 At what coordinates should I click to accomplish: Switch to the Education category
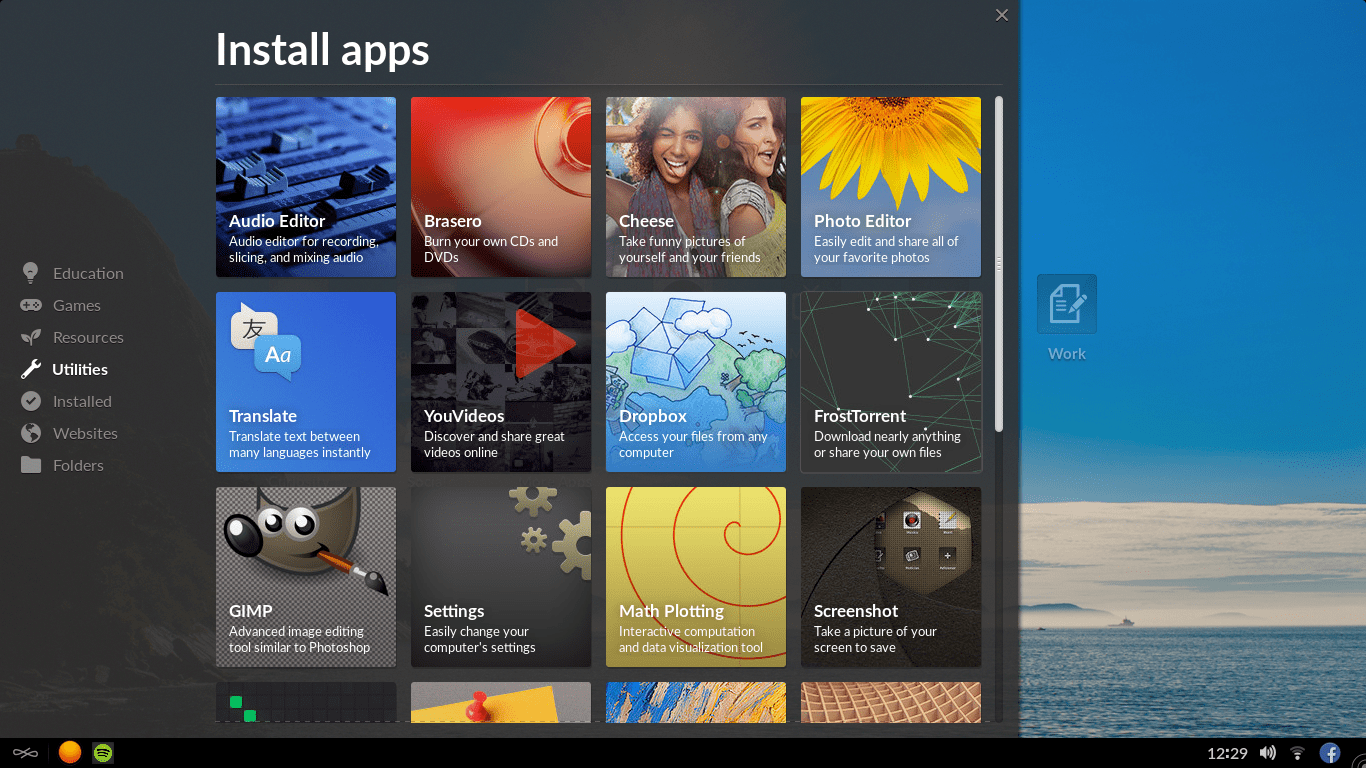pos(88,273)
